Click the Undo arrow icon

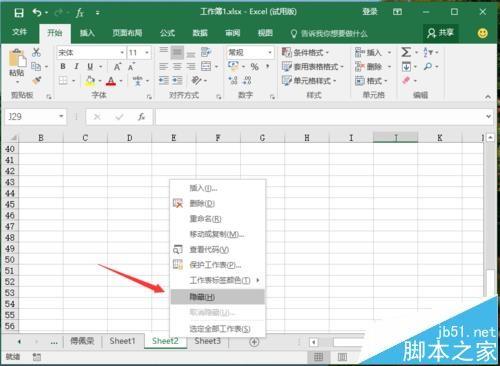(x=37, y=13)
